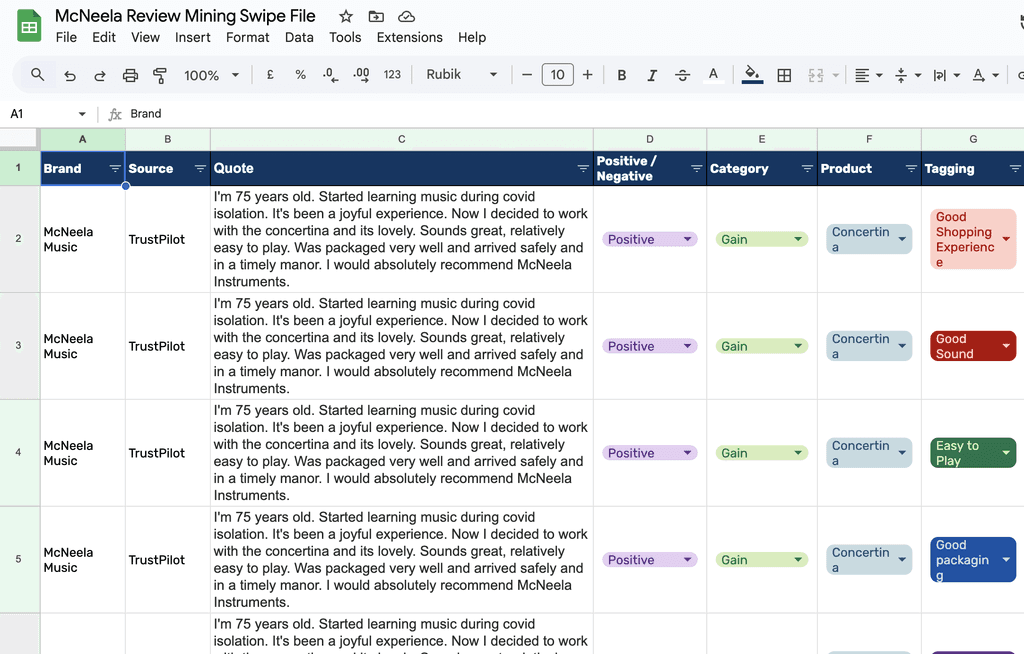Open the Help menu
The height and width of the screenshot is (654, 1024).
click(472, 37)
